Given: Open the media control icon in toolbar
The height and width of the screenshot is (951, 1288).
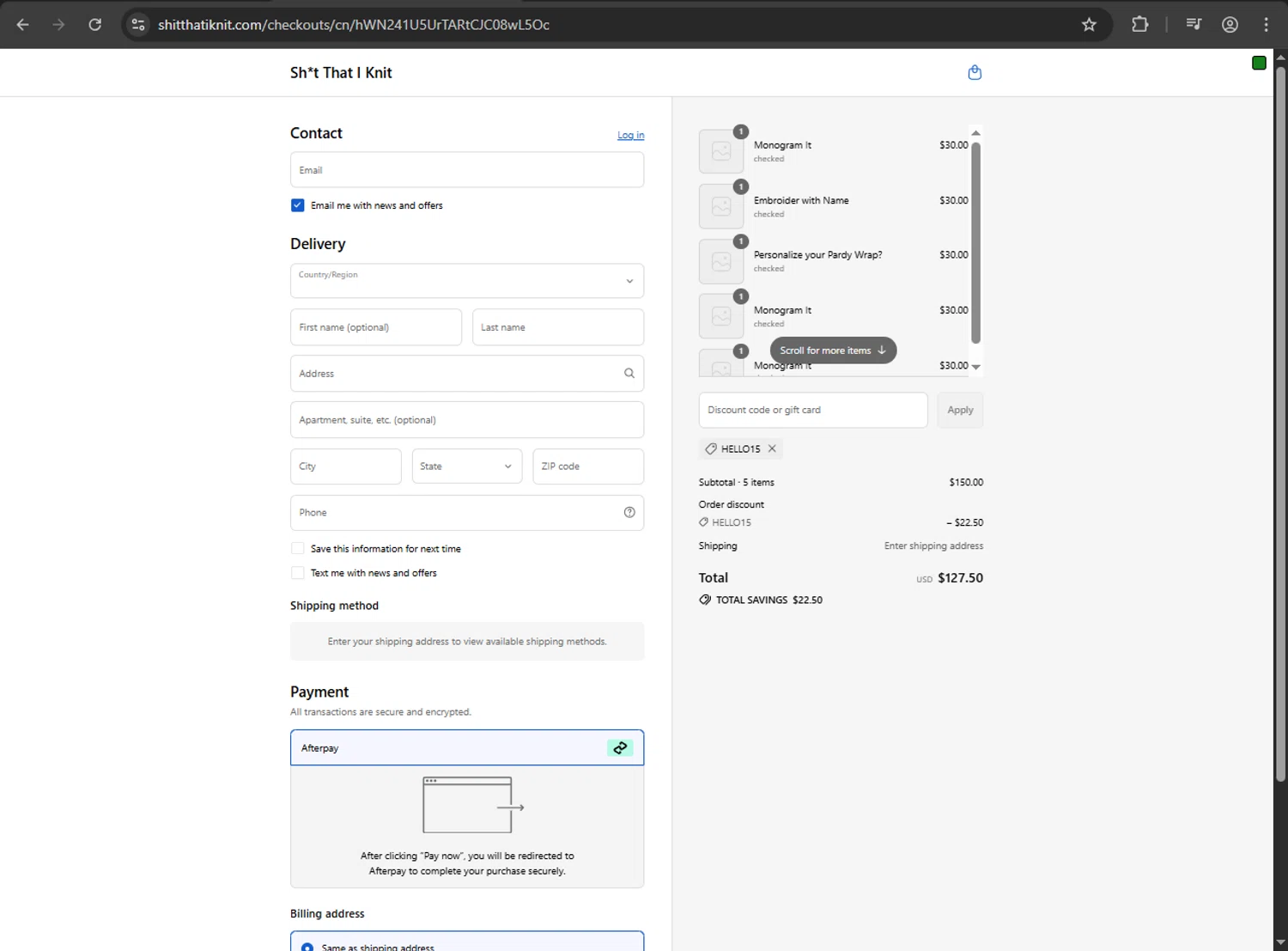Looking at the screenshot, I should pos(1194,24).
